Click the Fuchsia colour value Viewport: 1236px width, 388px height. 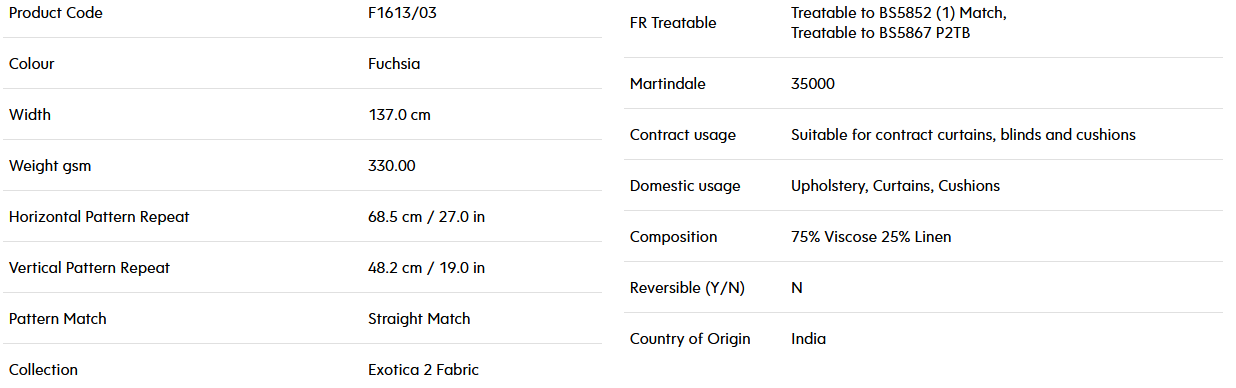394,64
